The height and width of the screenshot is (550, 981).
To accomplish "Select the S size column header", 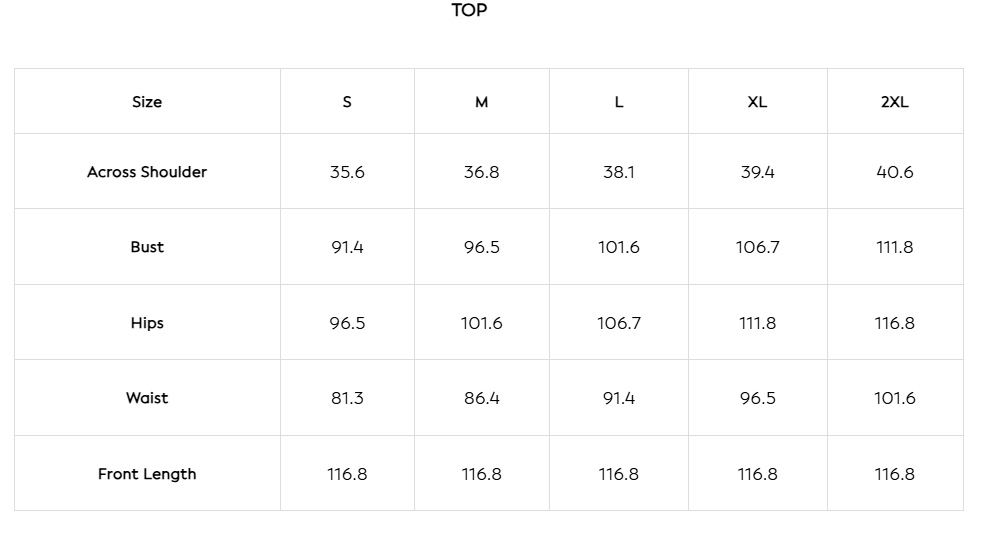I will pos(347,102).
